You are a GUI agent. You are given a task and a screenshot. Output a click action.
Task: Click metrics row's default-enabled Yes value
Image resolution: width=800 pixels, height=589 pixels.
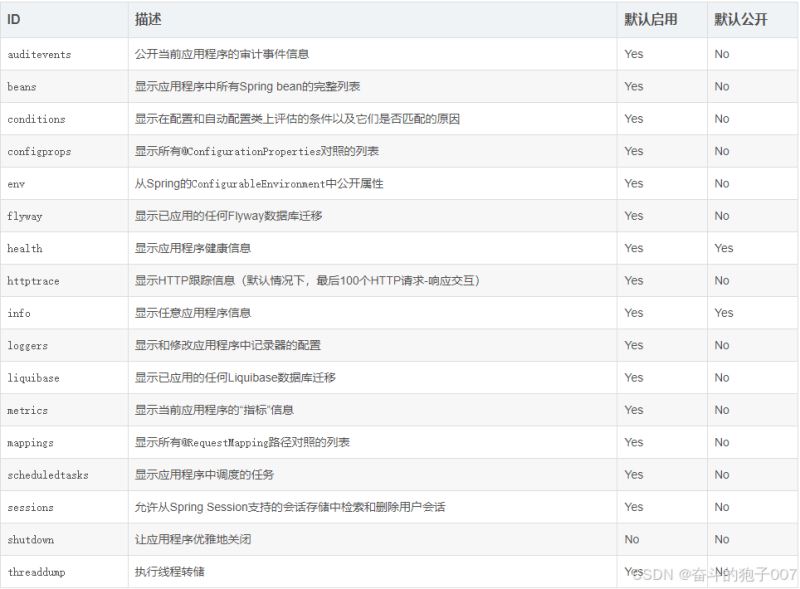(634, 410)
